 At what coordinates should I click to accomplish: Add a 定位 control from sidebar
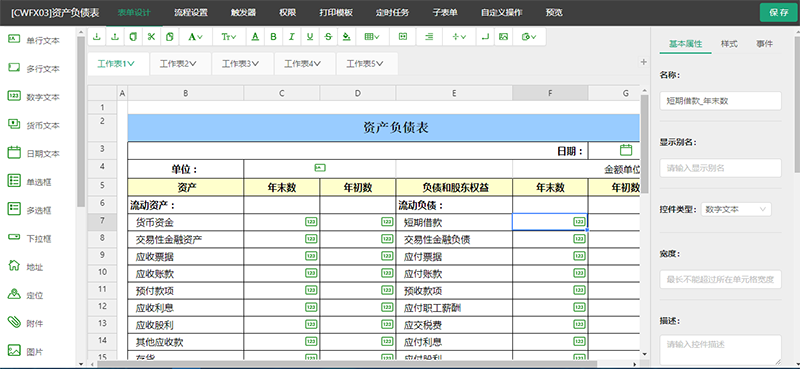coord(26,295)
